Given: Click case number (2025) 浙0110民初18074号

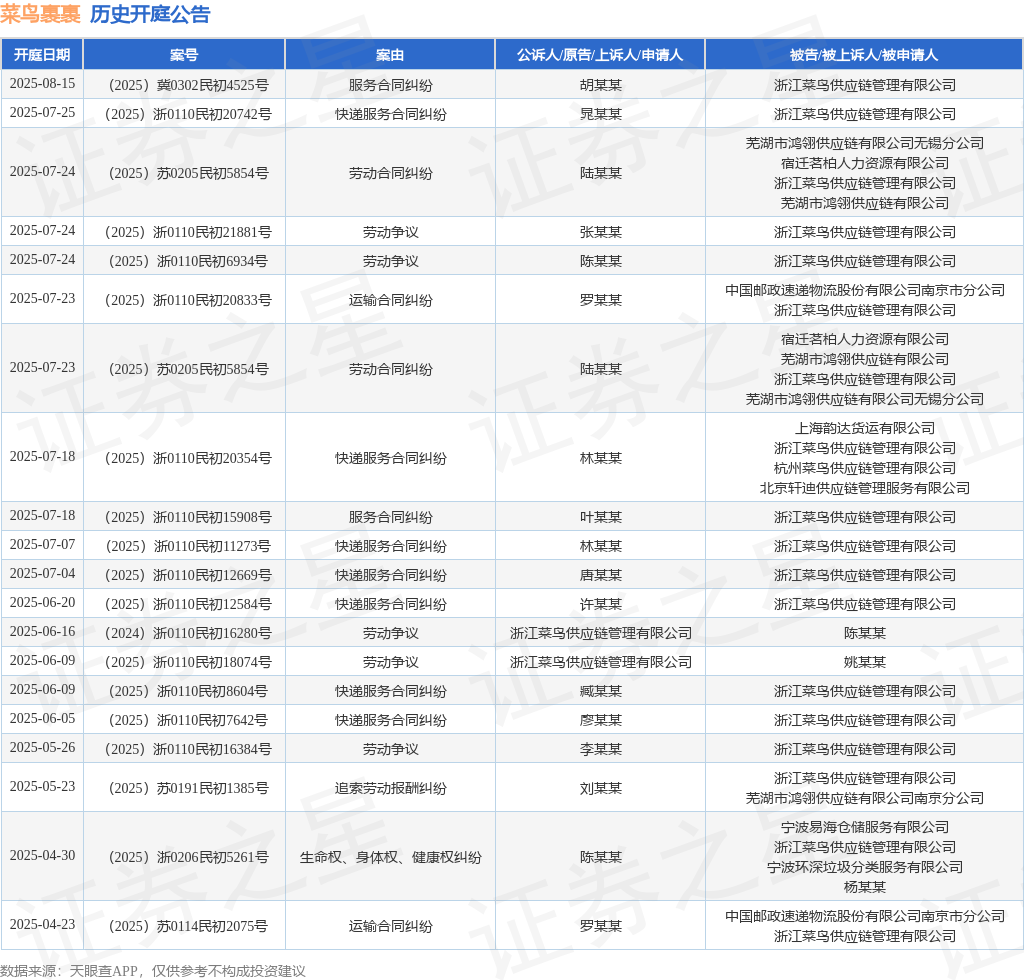Looking at the screenshot, I should [x=188, y=662].
